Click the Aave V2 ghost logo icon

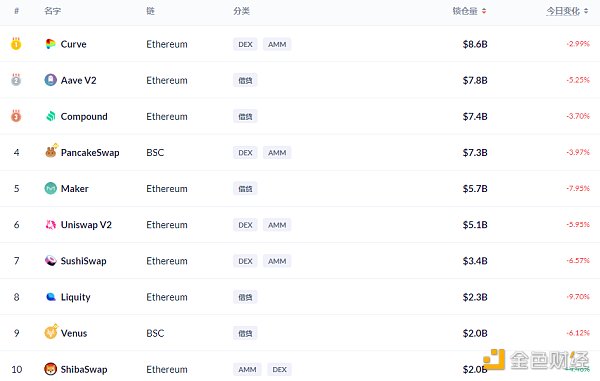[50, 80]
